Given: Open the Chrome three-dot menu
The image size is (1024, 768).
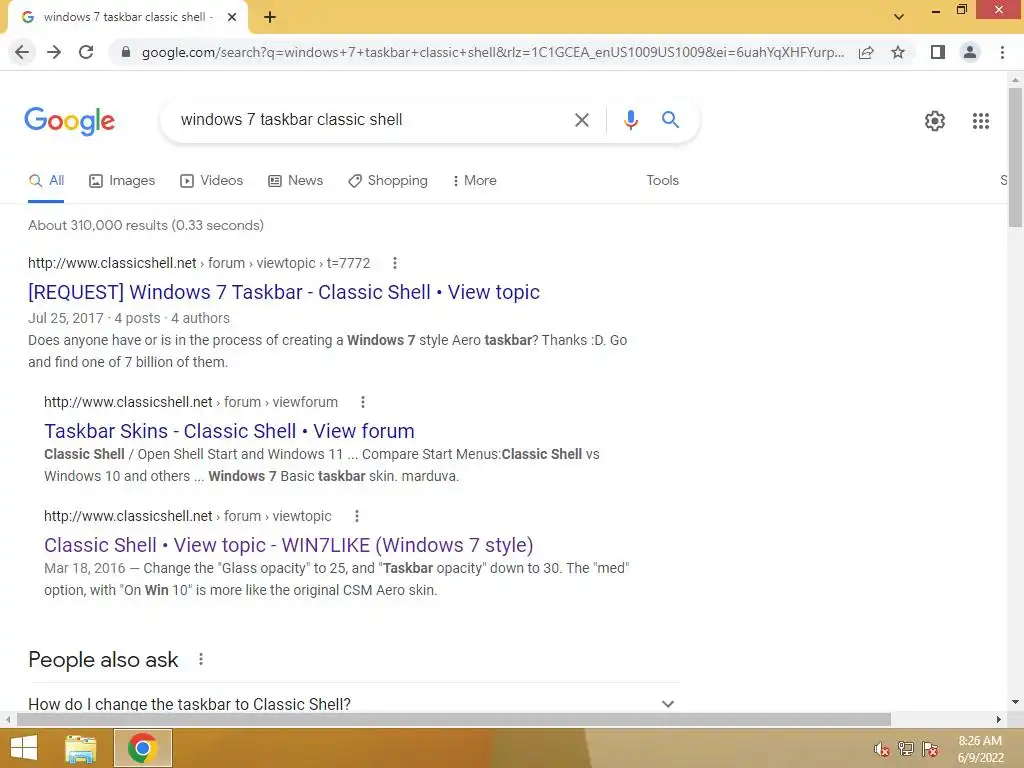Looking at the screenshot, I should (x=1002, y=52).
